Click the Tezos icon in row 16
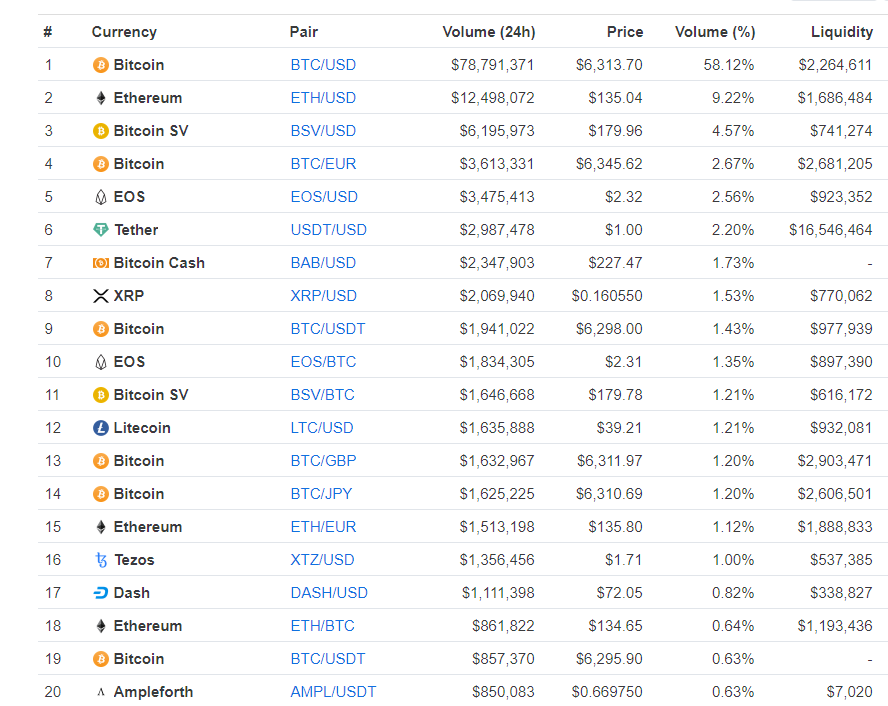The width and height of the screenshot is (888, 706). [101, 560]
